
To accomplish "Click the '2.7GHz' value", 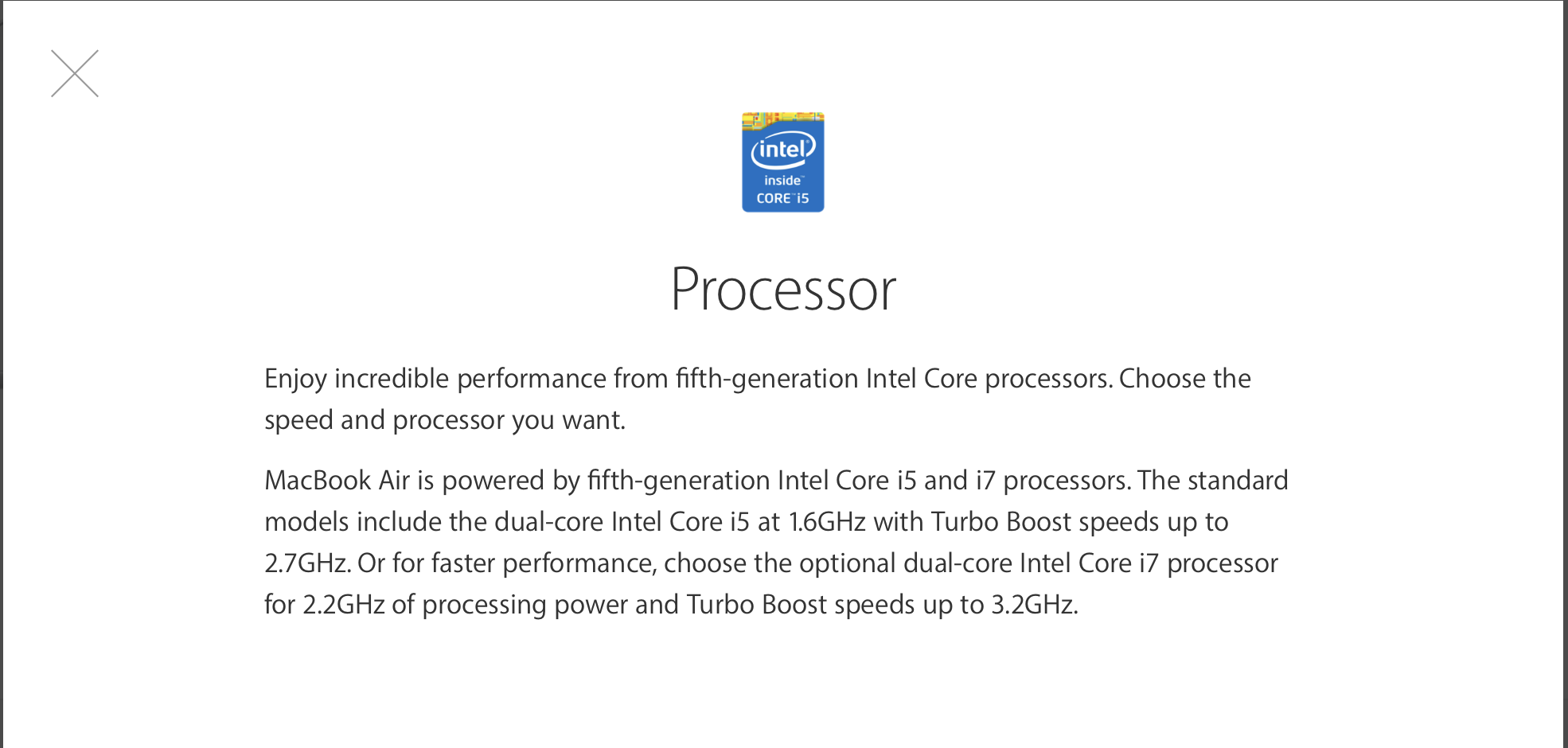I will (307, 563).
